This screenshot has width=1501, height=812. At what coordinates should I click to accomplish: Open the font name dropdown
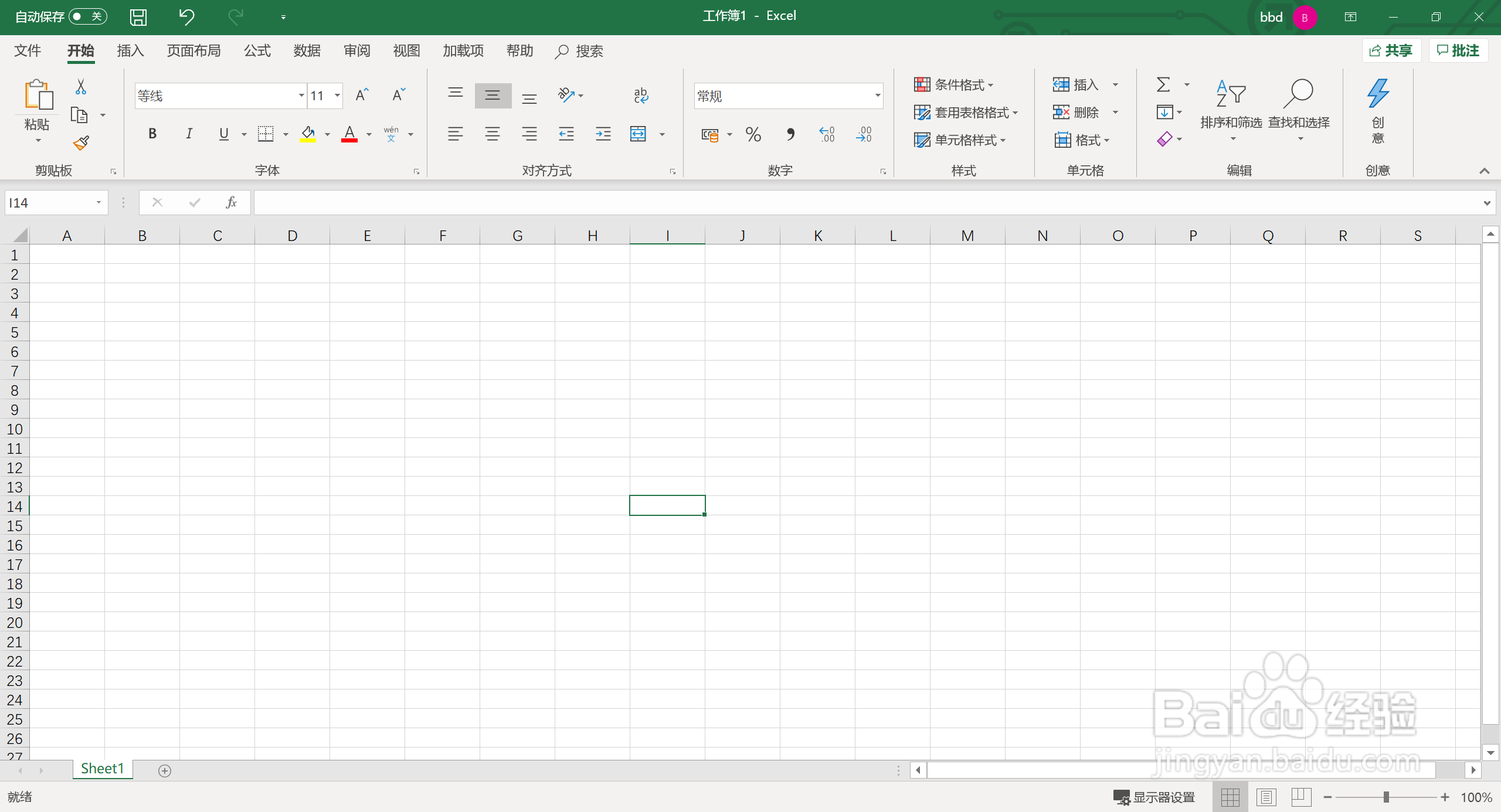(301, 96)
